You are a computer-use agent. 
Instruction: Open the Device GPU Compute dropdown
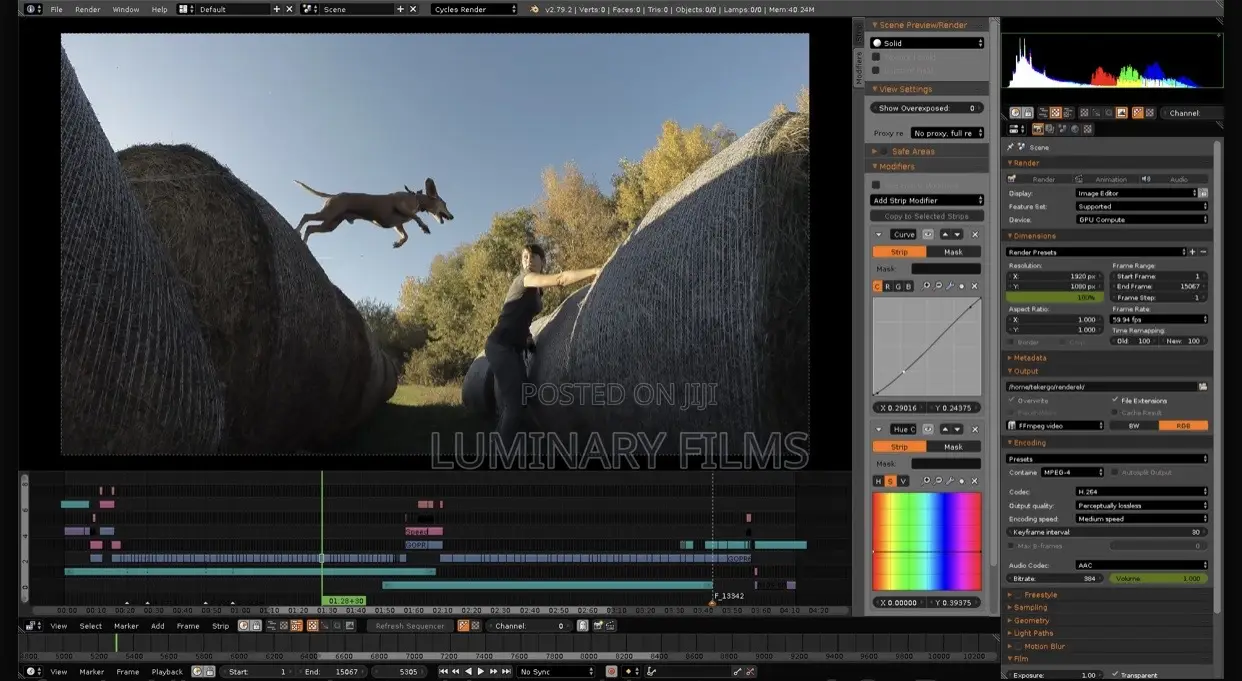coord(1142,219)
